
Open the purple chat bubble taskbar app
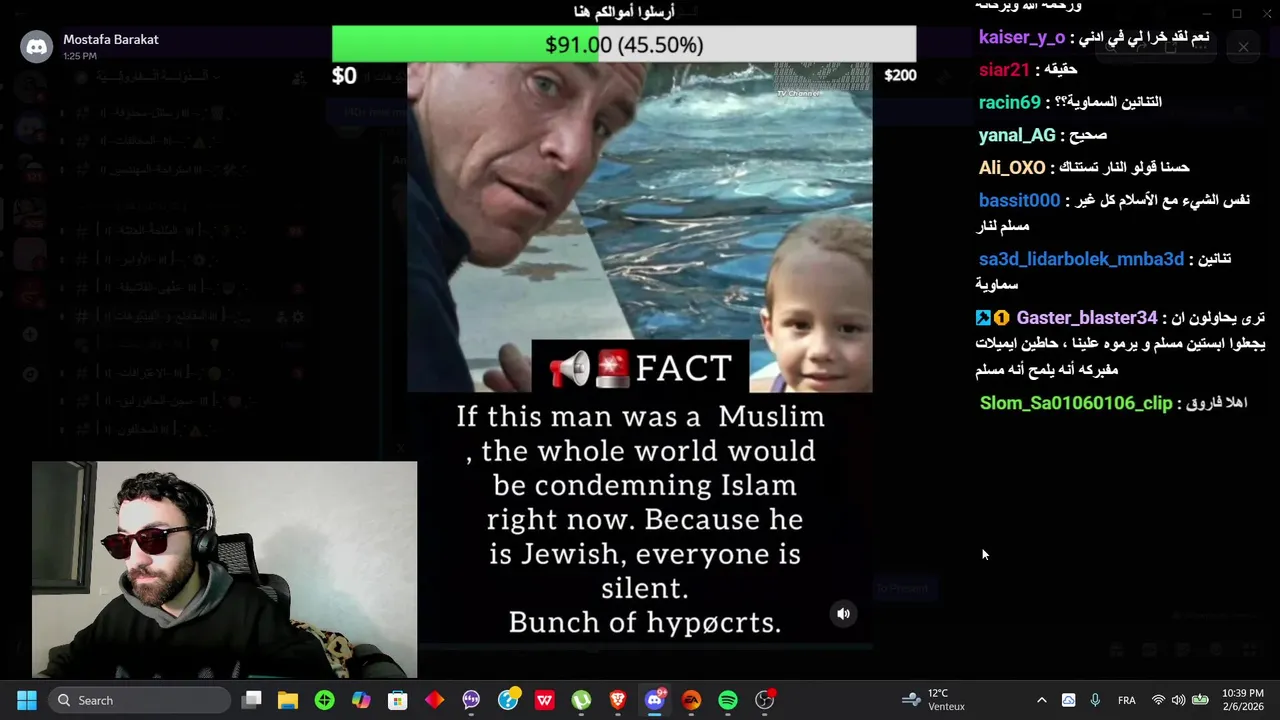(471, 700)
